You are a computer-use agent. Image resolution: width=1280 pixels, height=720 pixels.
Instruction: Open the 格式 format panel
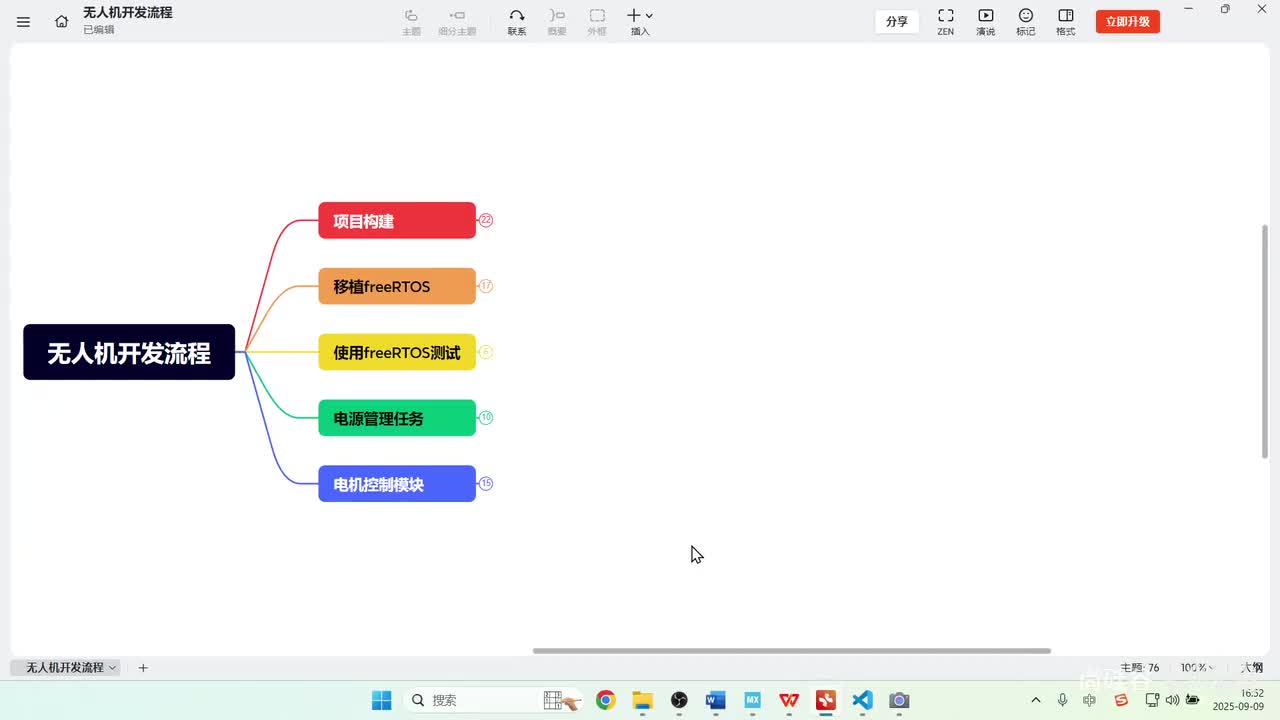[1066, 22]
